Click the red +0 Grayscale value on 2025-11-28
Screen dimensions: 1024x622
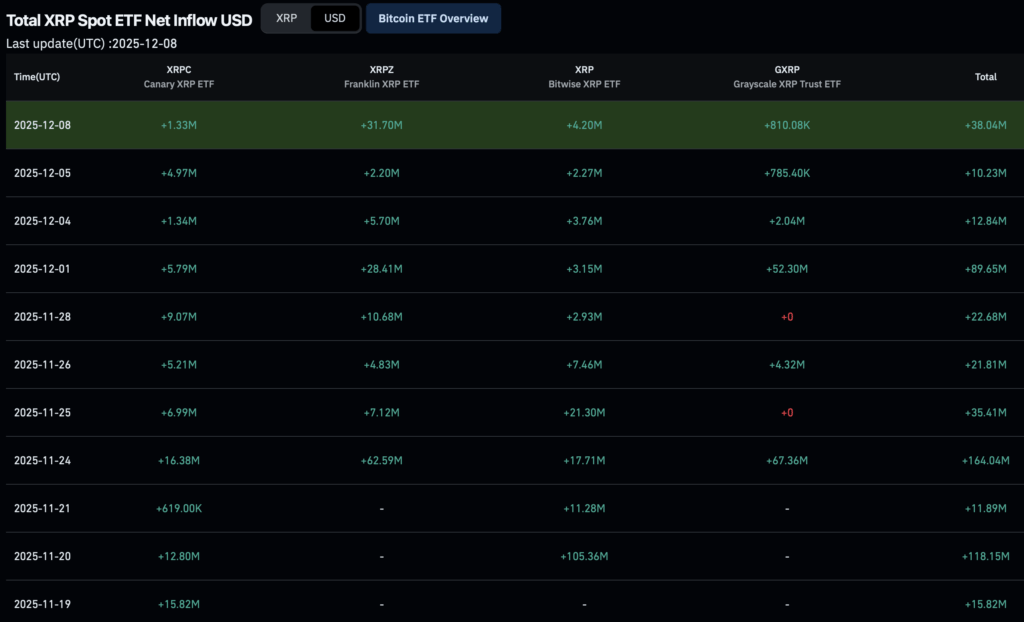787,317
